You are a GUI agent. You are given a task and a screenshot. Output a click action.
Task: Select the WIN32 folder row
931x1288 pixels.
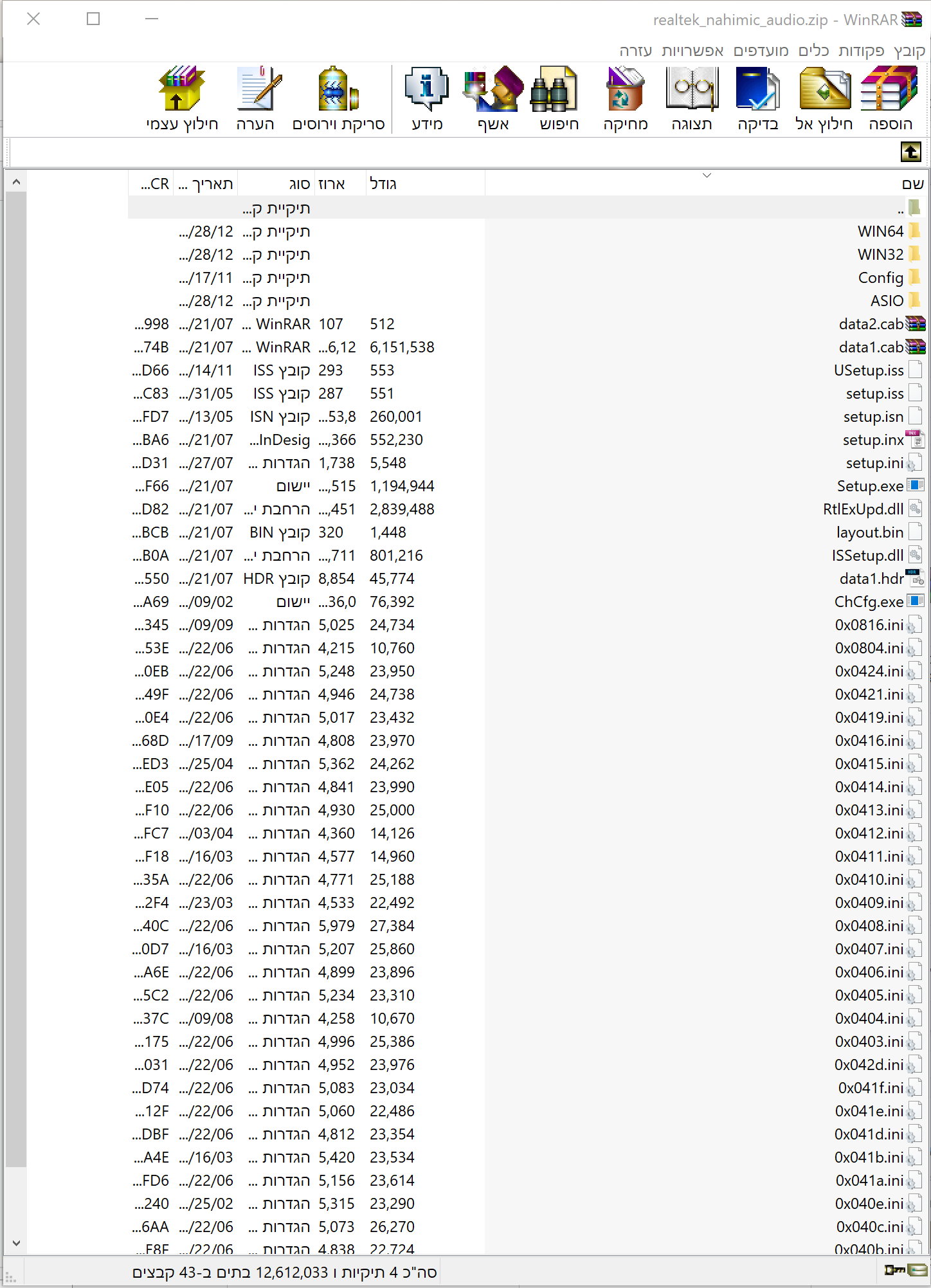pos(527,255)
